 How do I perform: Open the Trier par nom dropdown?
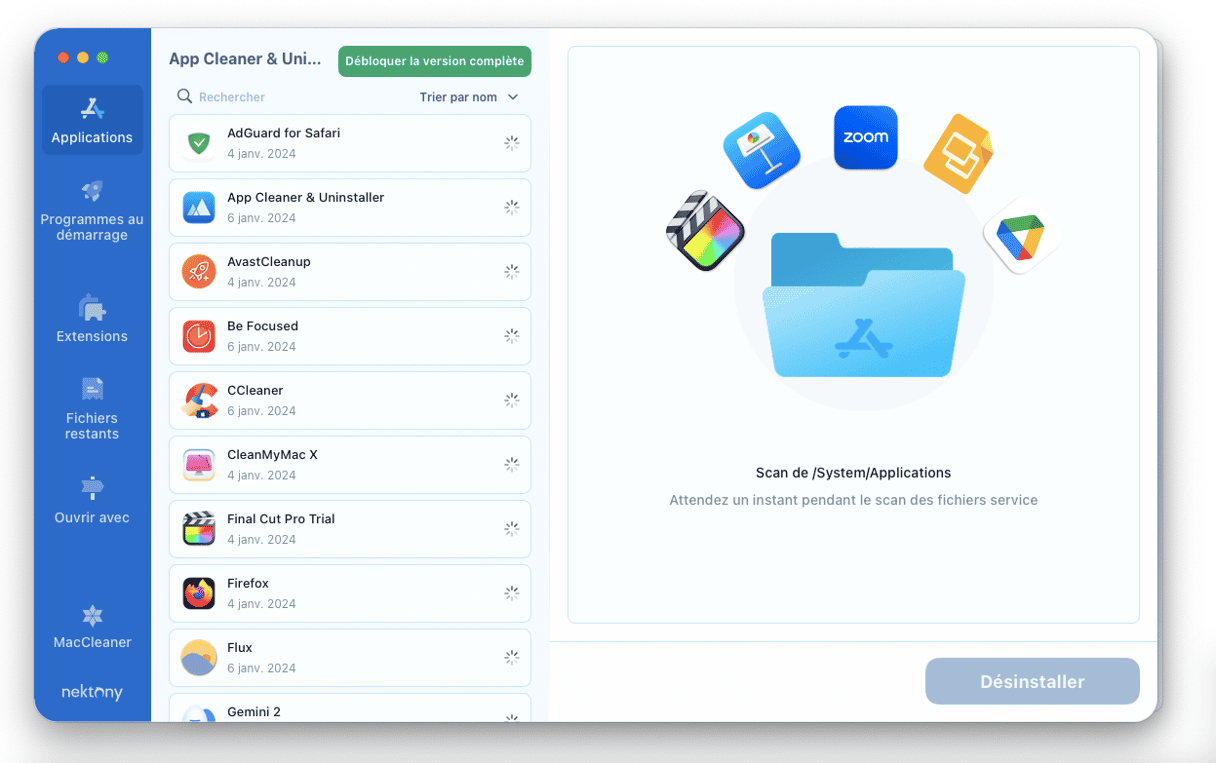[469, 97]
